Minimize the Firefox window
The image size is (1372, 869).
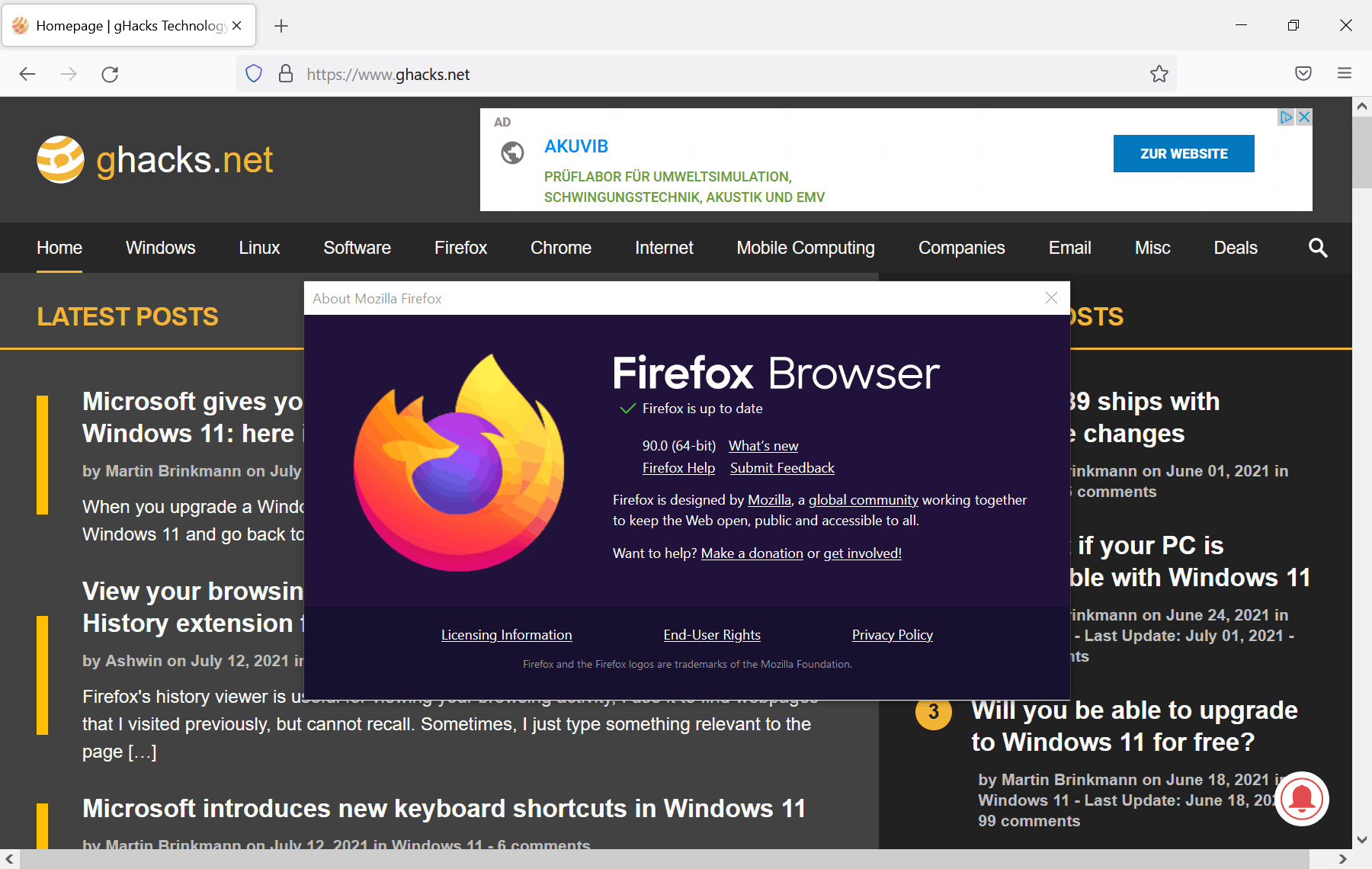point(1241,26)
